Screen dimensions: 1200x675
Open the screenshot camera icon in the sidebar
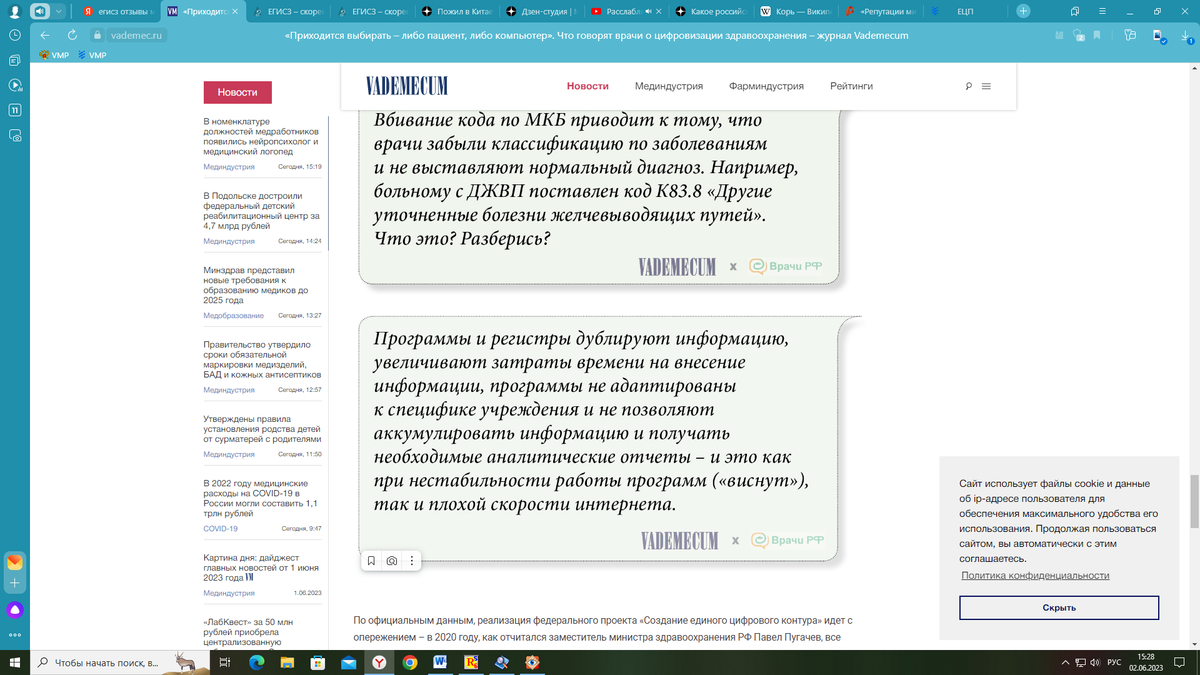(x=15, y=135)
